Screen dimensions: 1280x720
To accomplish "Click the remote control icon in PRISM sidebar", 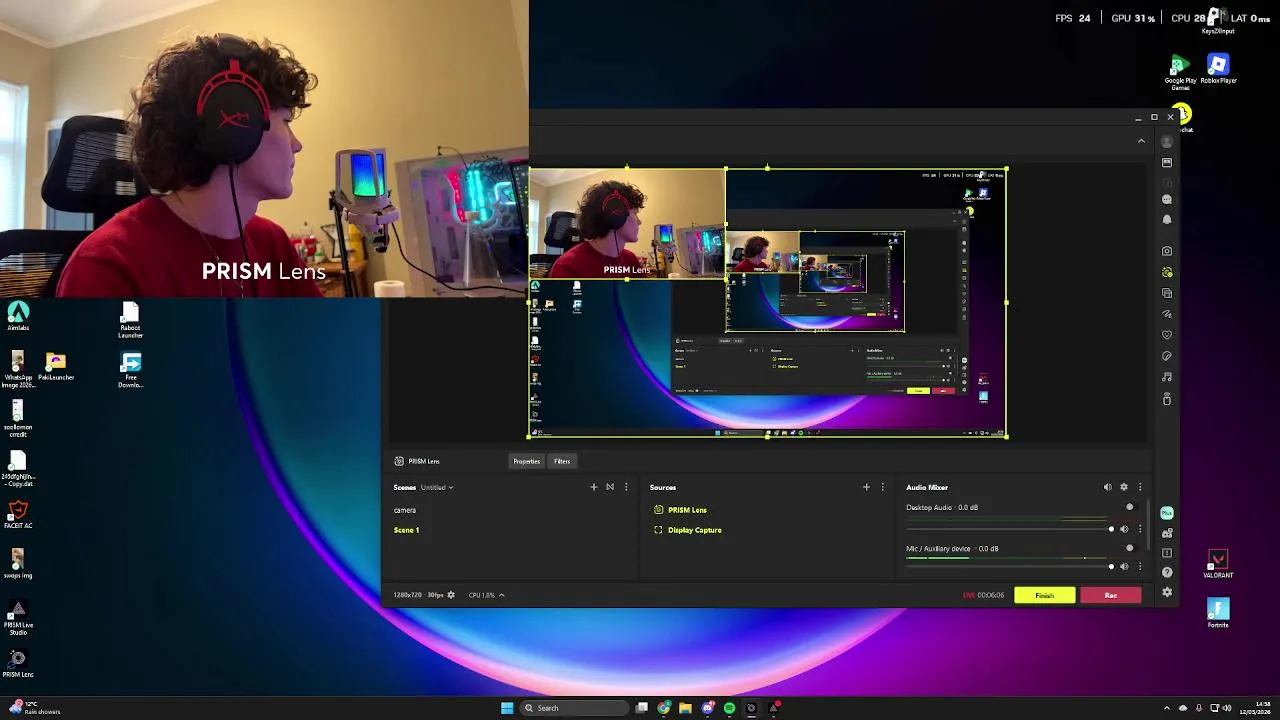I will 1167,399.
